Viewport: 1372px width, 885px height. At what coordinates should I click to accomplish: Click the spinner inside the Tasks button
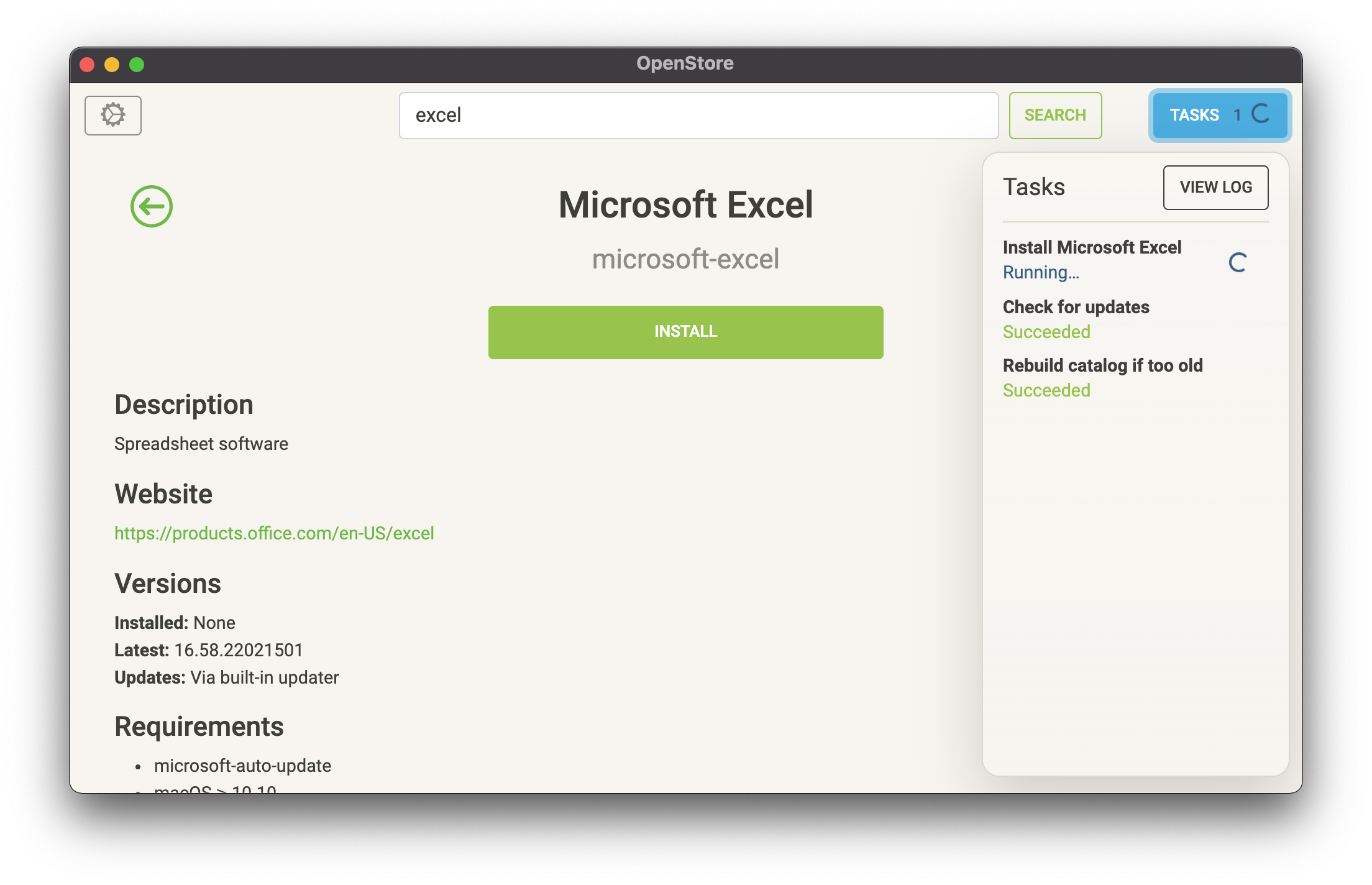tap(1261, 114)
